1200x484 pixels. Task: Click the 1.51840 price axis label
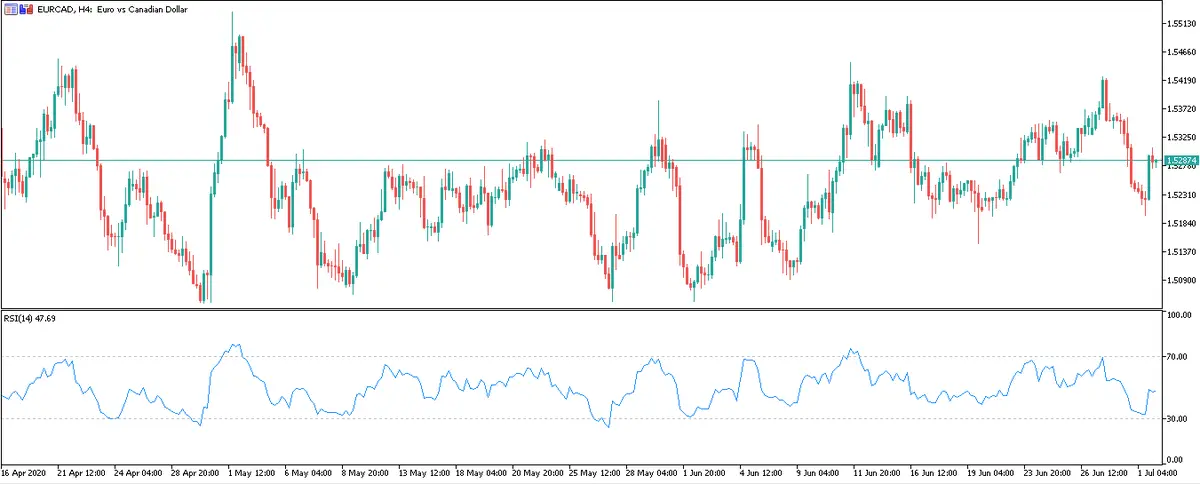point(1182,224)
